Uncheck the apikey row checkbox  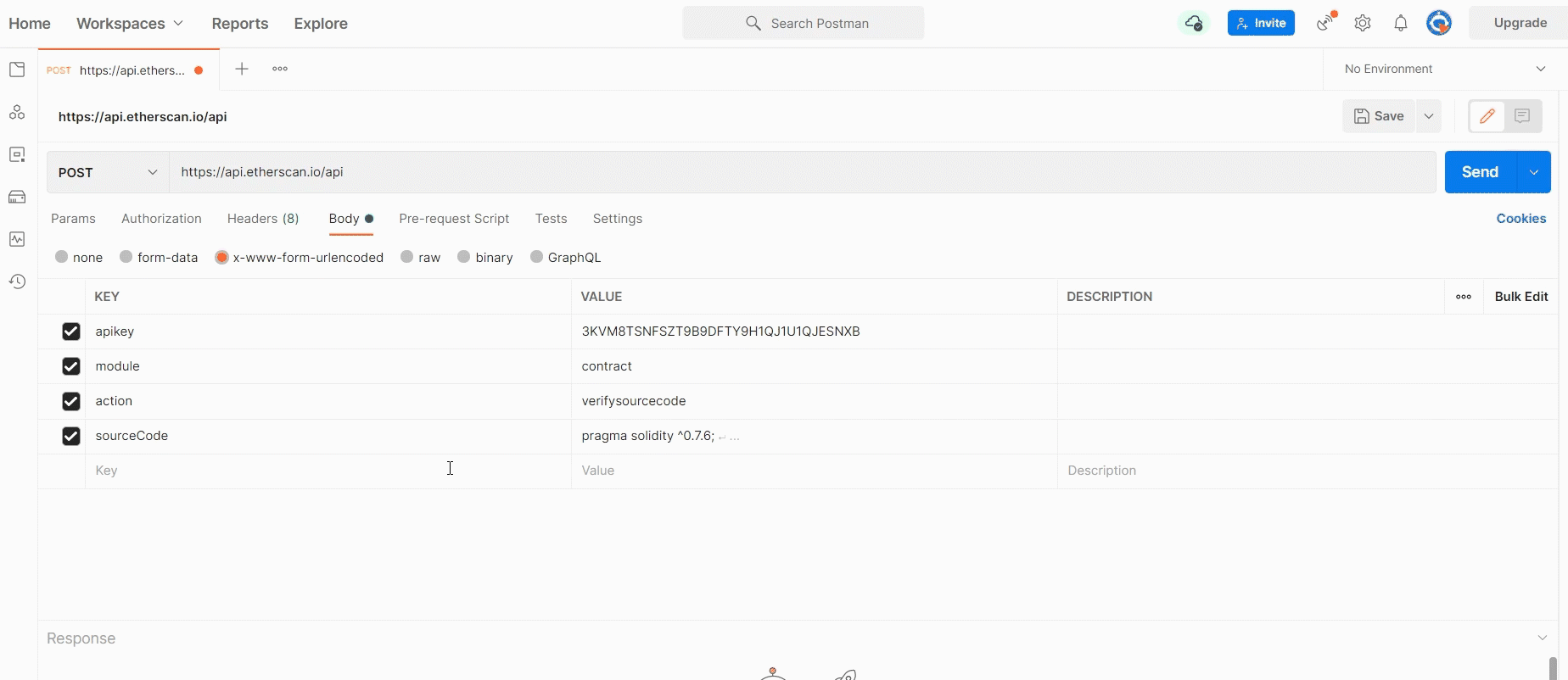tap(71, 332)
